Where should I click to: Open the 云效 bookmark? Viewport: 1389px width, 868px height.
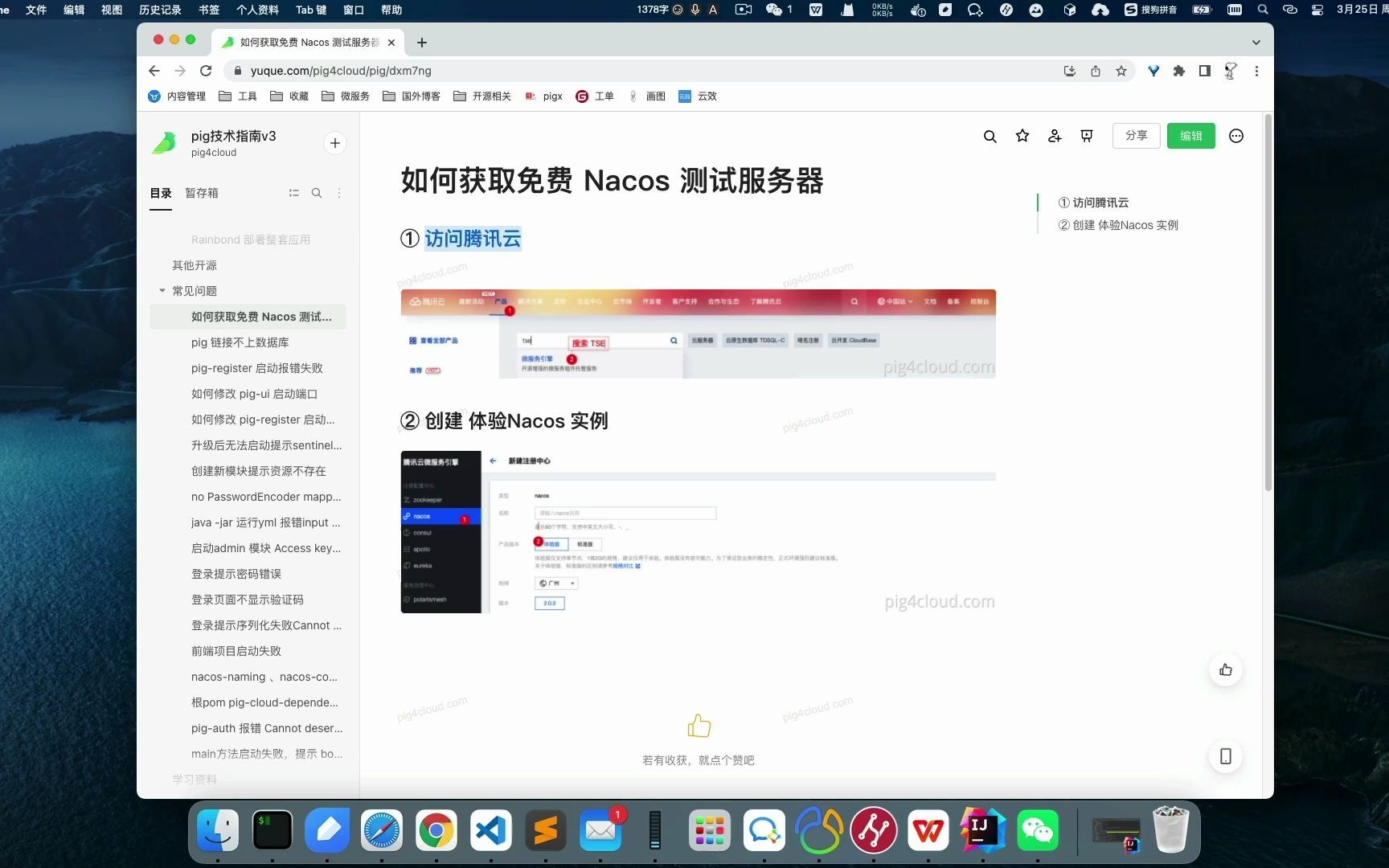click(698, 96)
